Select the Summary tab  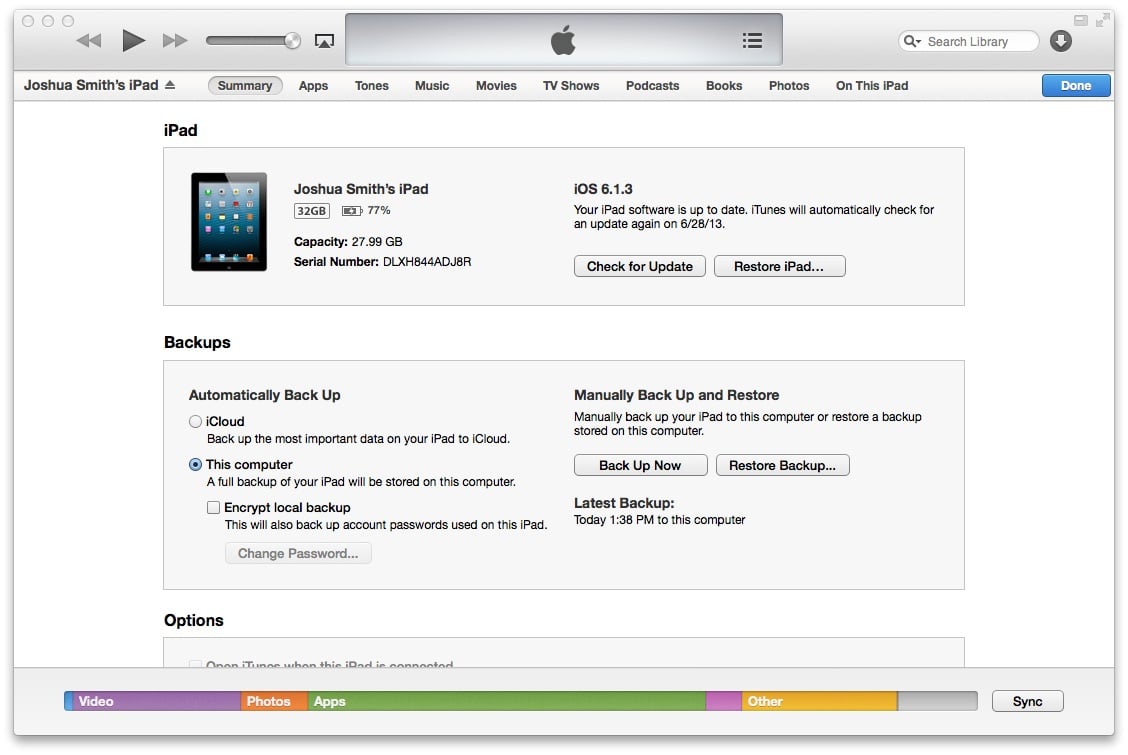pos(245,86)
